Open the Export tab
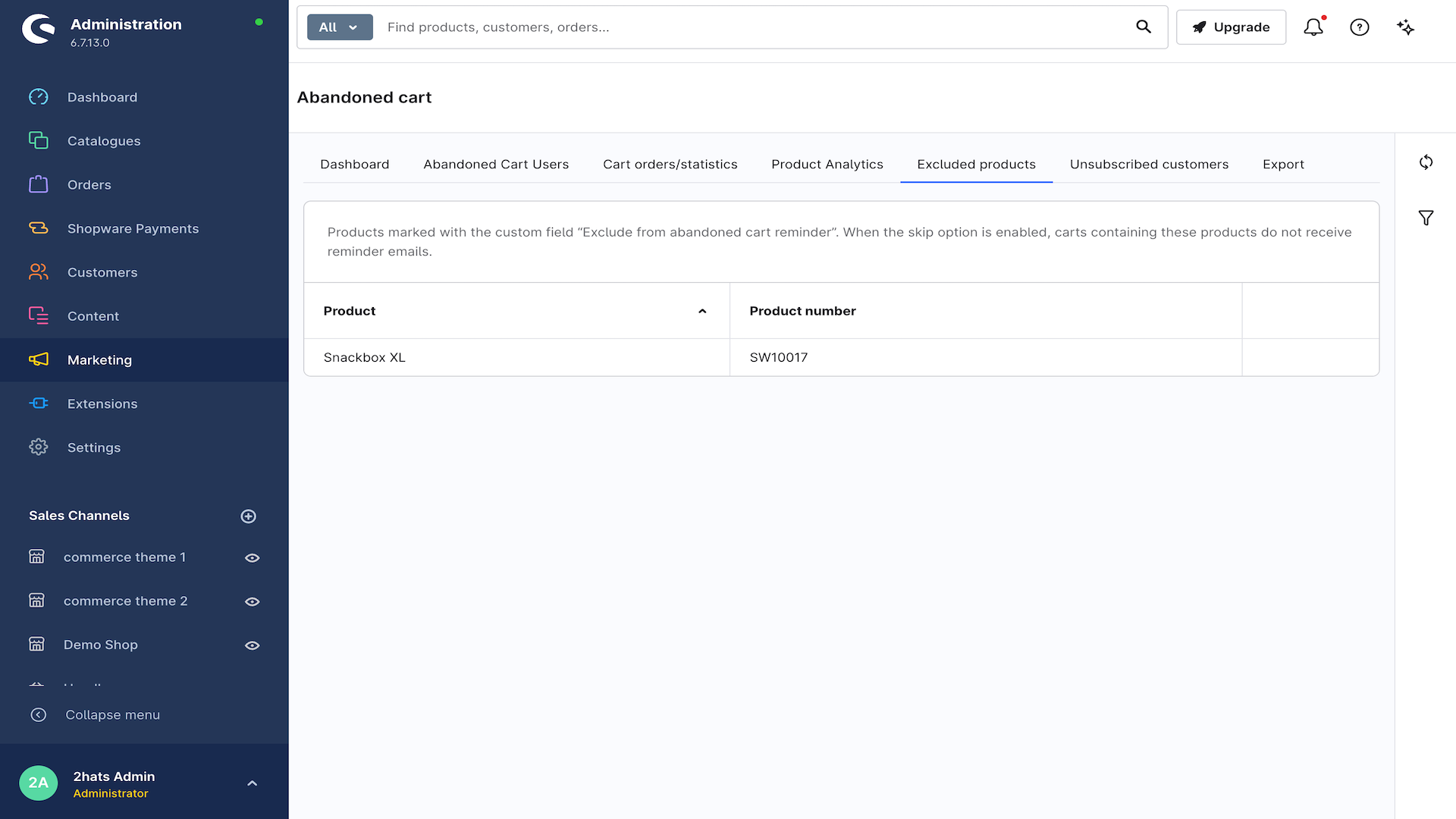 click(x=1283, y=165)
